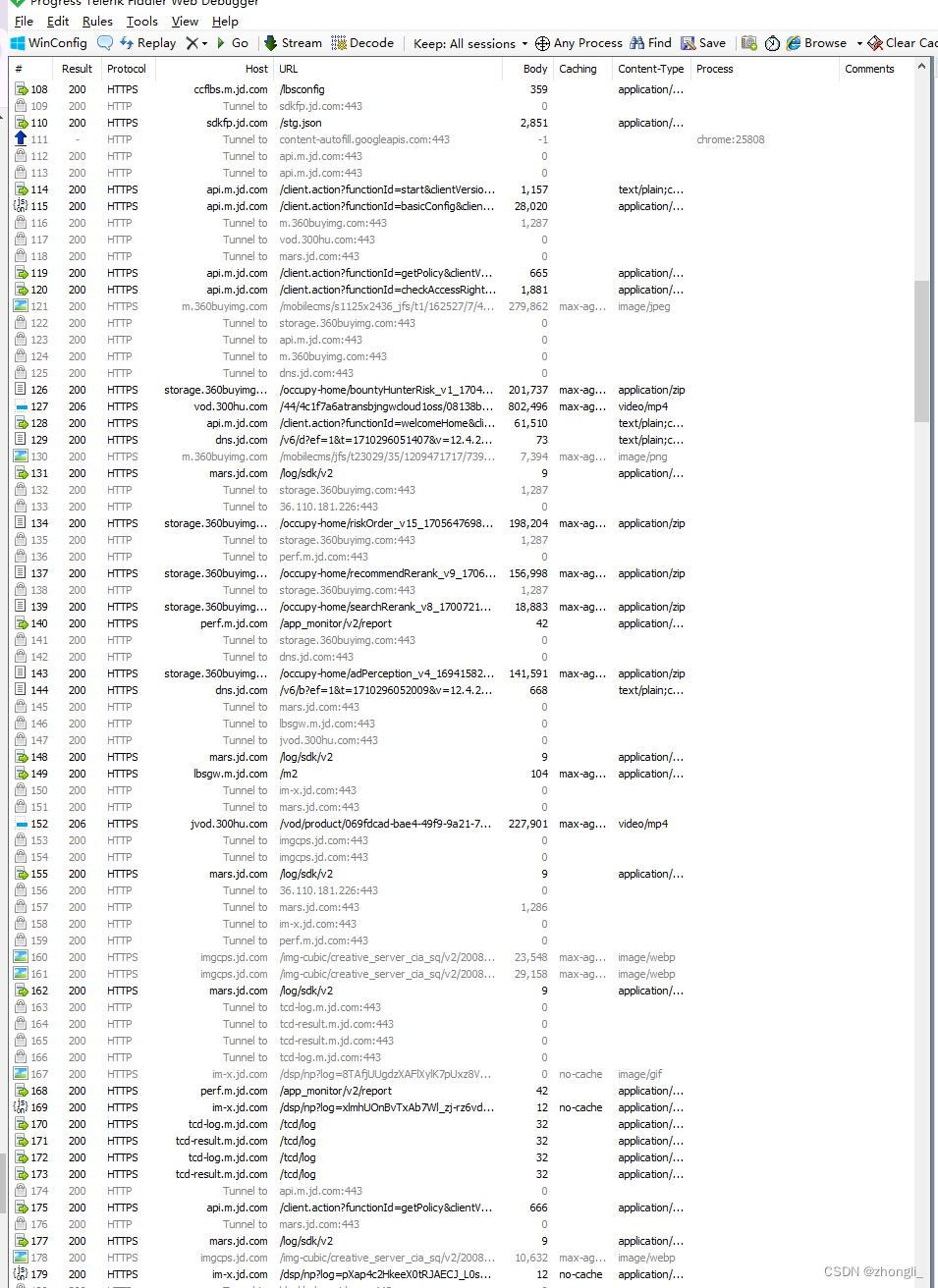Sort by the Host column header

pyautogui.click(x=256, y=69)
